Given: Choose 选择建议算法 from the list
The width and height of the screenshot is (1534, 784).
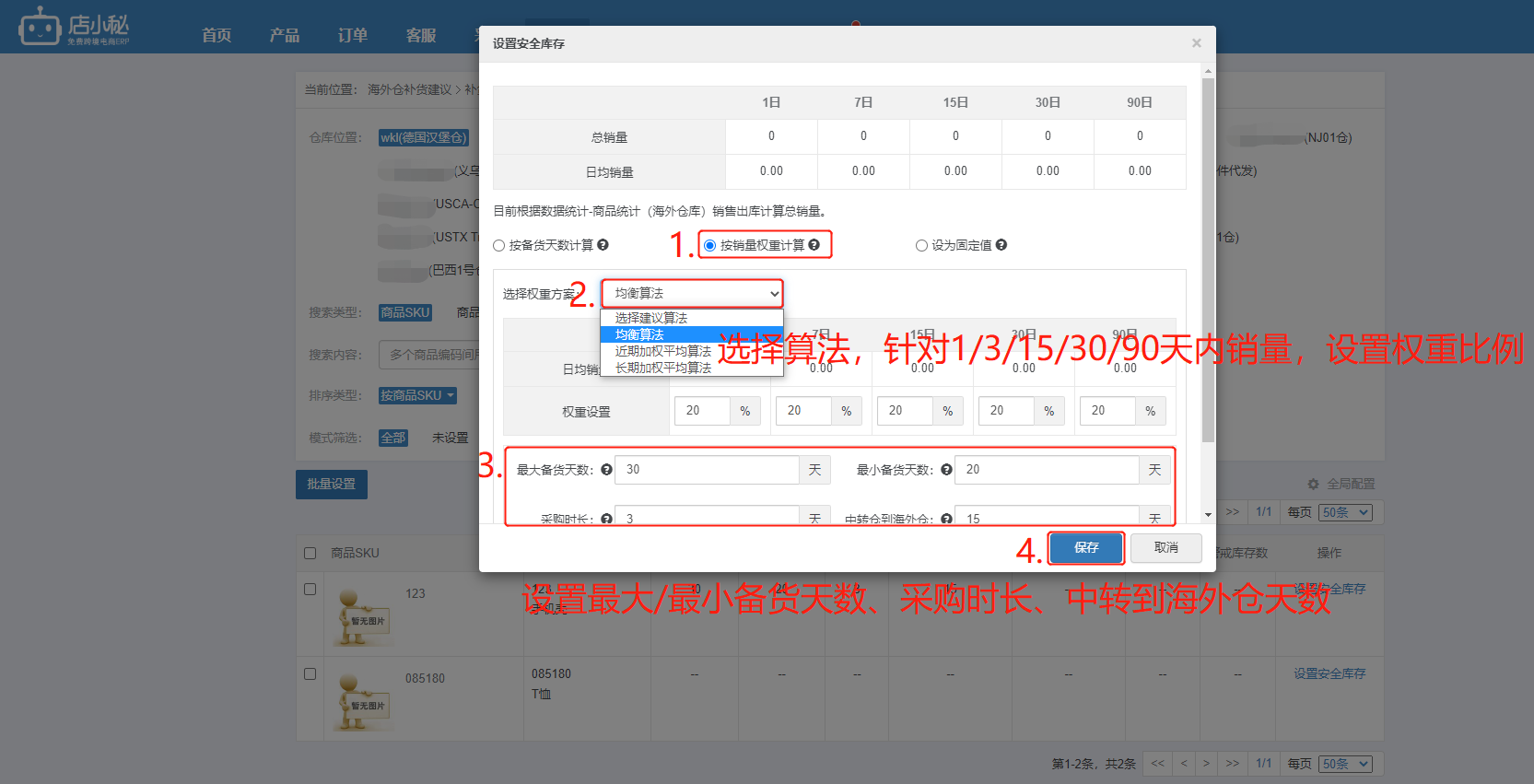Looking at the screenshot, I should 692,318.
